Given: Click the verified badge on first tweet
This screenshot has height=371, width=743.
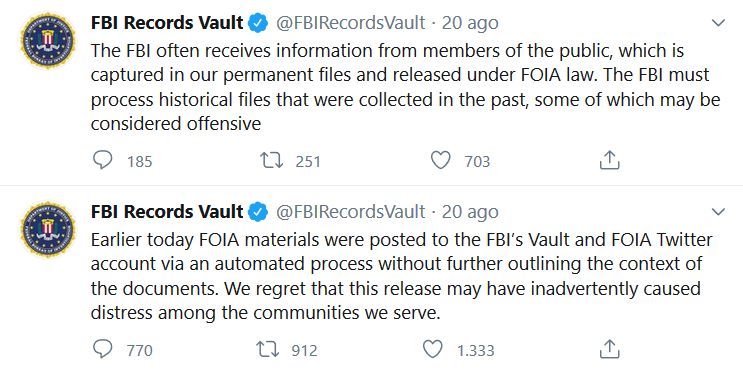Looking at the screenshot, I should click(258, 23).
